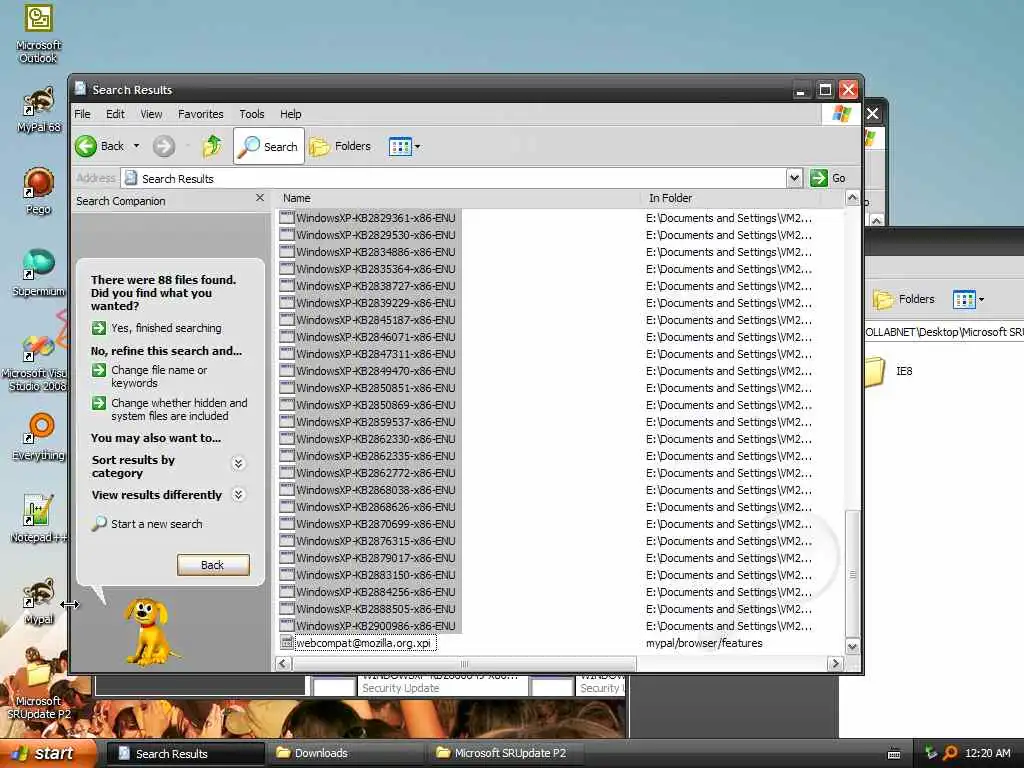Click orange magnifier tray icon
The width and height of the screenshot is (1024, 768).
(x=950, y=753)
